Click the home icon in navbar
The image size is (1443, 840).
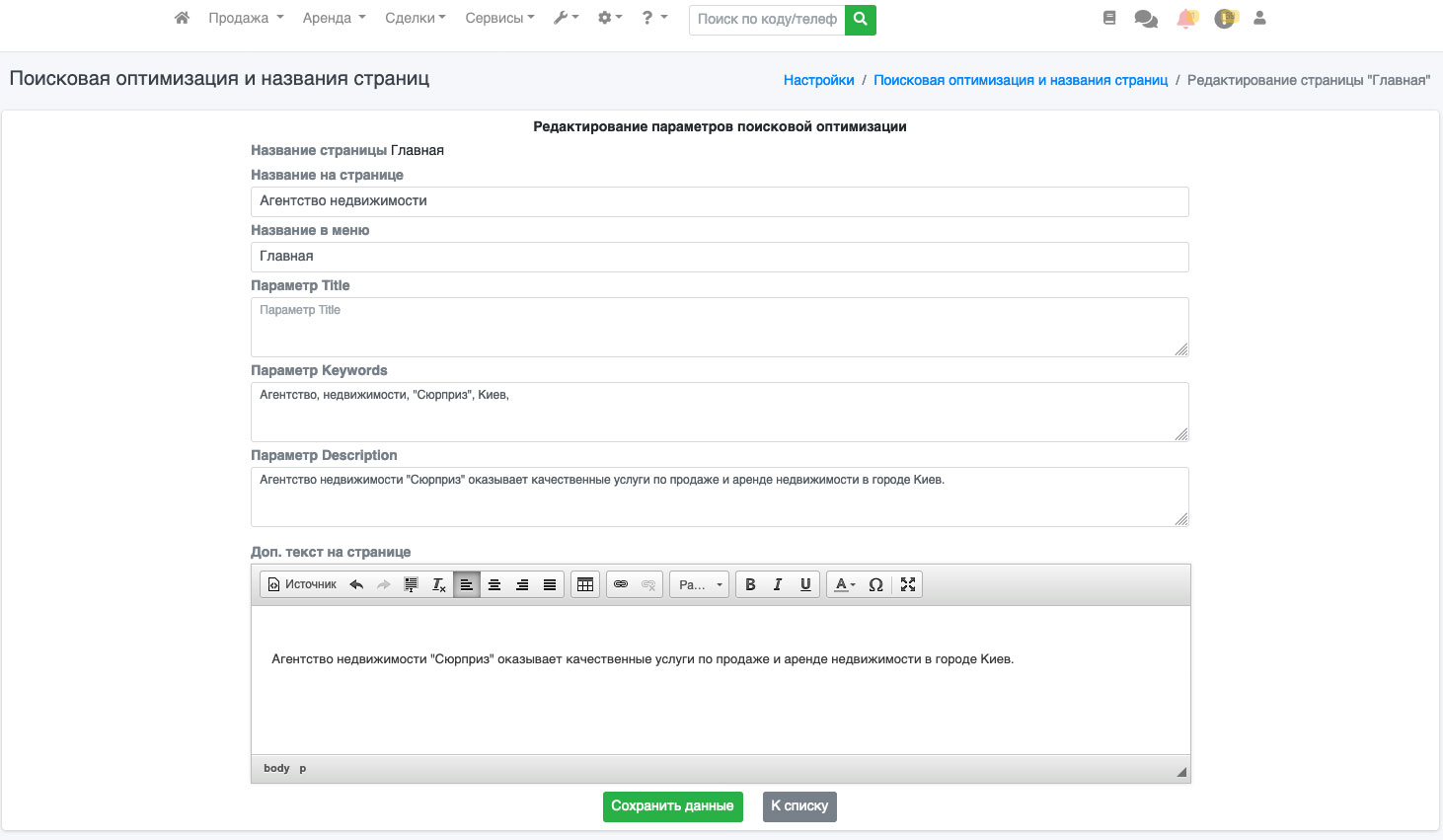[182, 18]
